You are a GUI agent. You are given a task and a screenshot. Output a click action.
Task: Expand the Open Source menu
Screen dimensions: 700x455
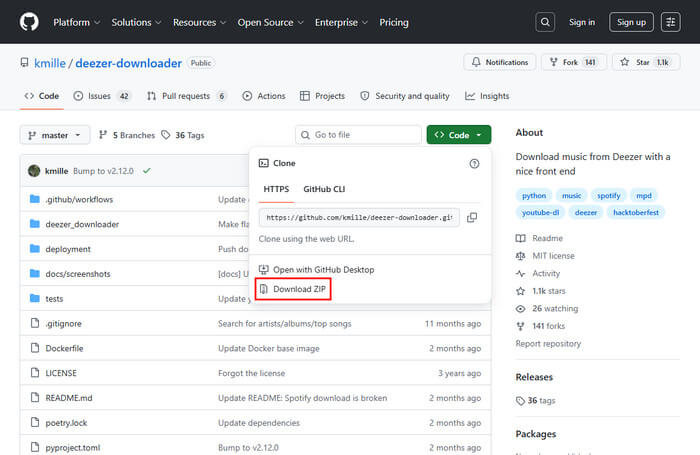coord(270,22)
